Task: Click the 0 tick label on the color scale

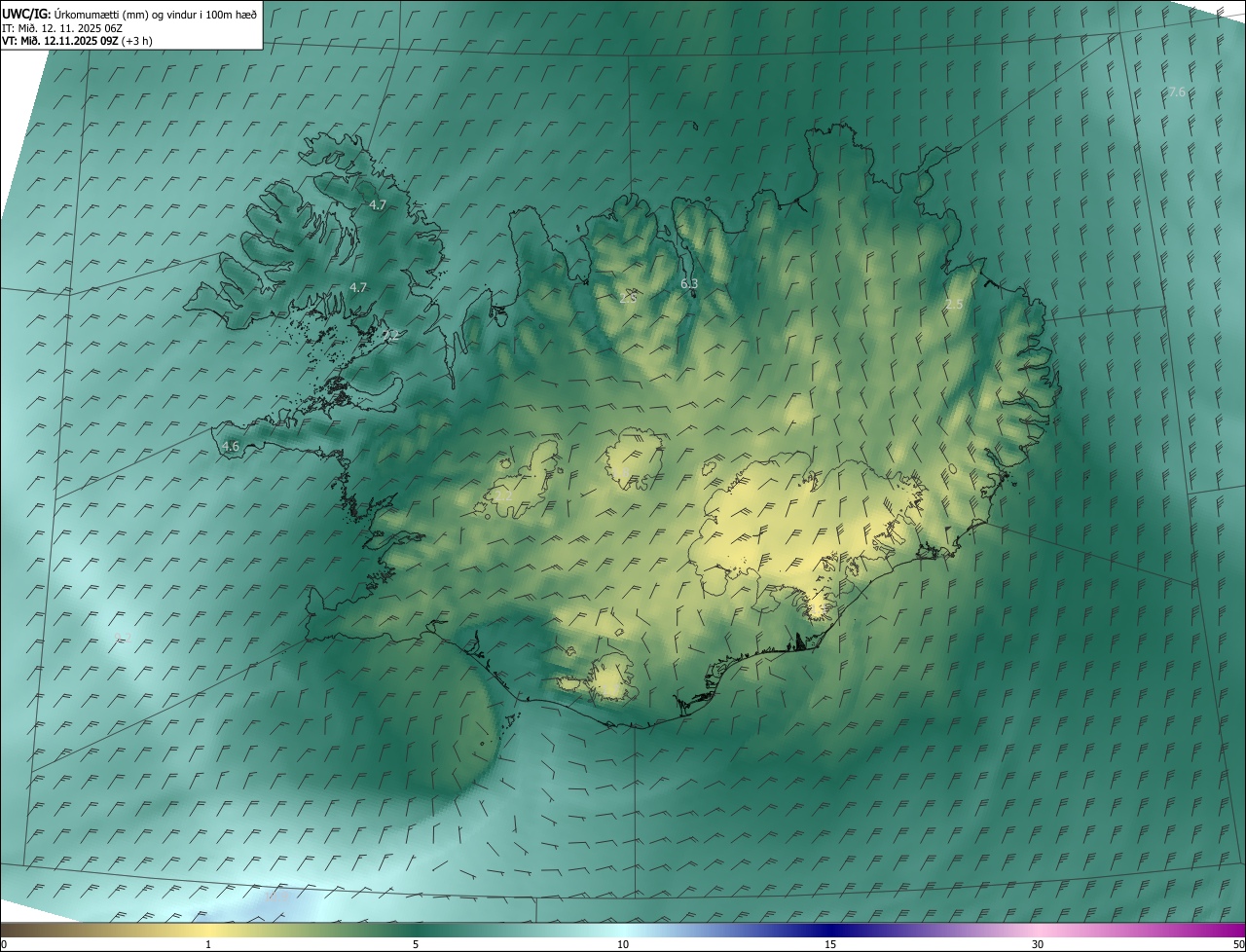Action: tap(4, 944)
